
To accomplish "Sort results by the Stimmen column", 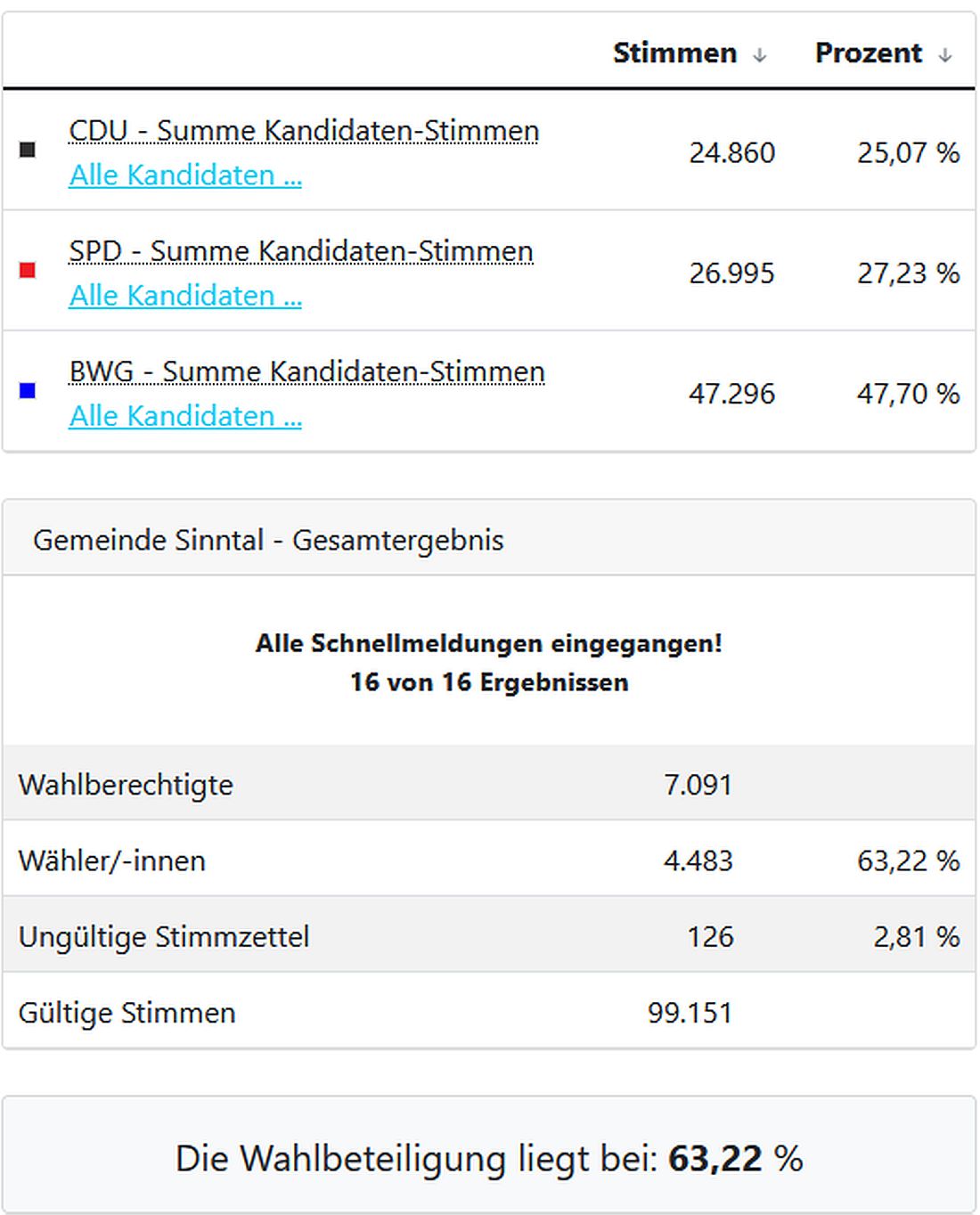I will [674, 53].
